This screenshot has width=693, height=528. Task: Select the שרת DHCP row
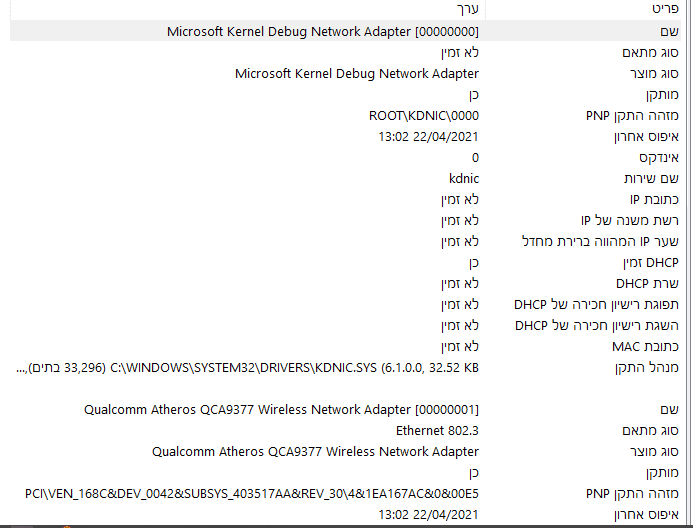tap(648, 283)
